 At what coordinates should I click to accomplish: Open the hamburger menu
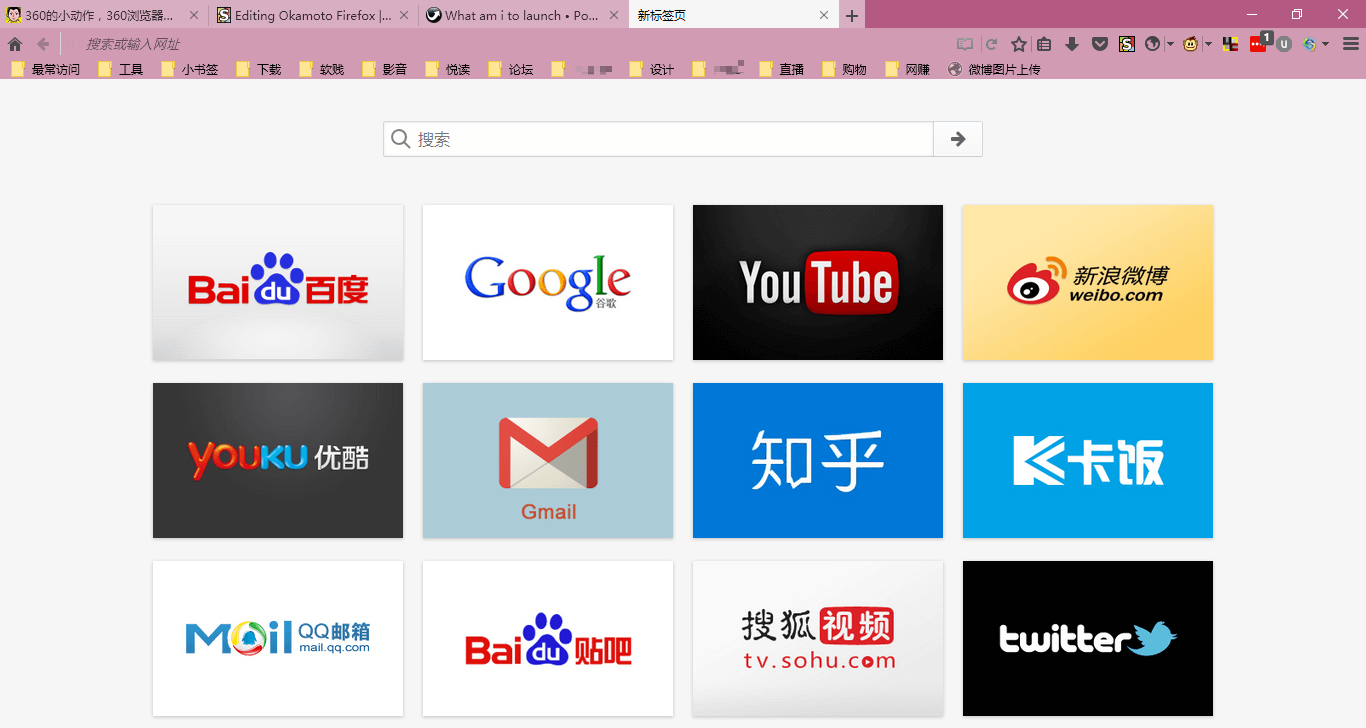coord(1351,44)
